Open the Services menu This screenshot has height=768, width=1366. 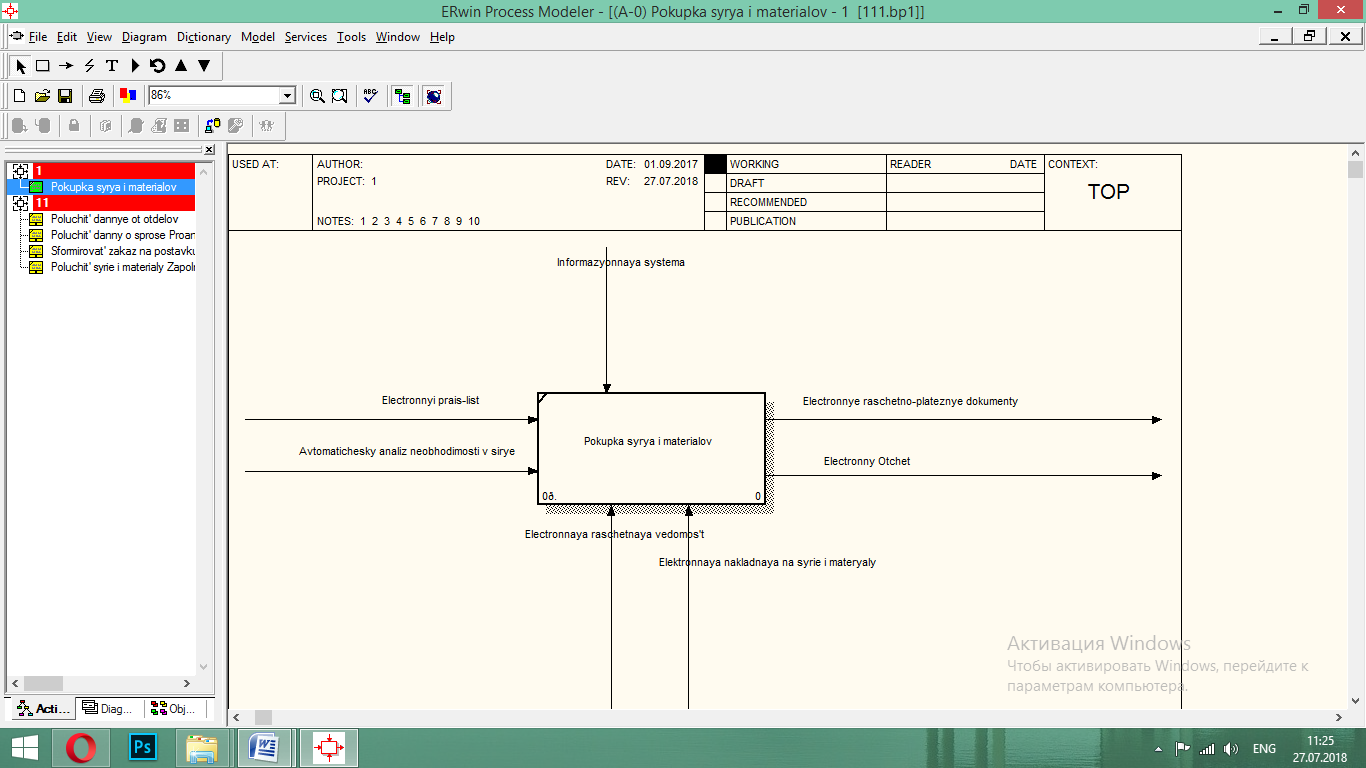[306, 37]
